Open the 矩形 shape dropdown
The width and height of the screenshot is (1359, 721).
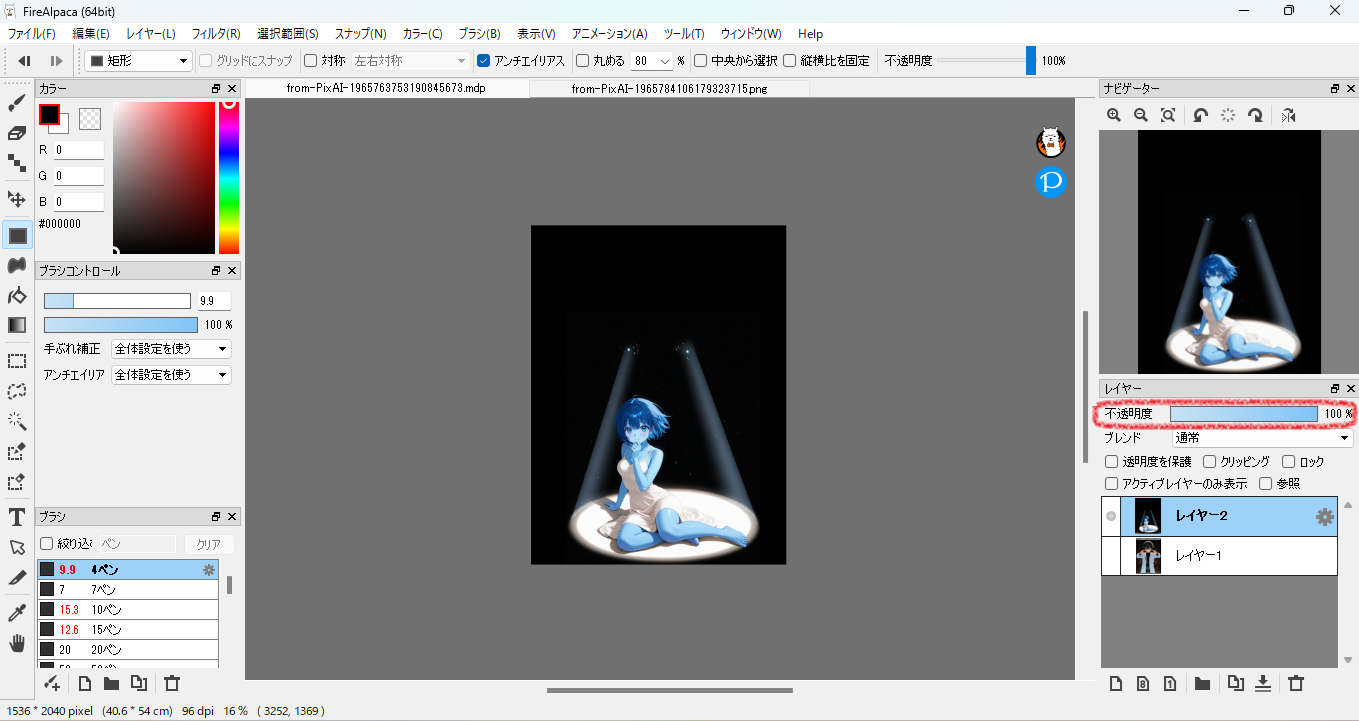(x=138, y=61)
